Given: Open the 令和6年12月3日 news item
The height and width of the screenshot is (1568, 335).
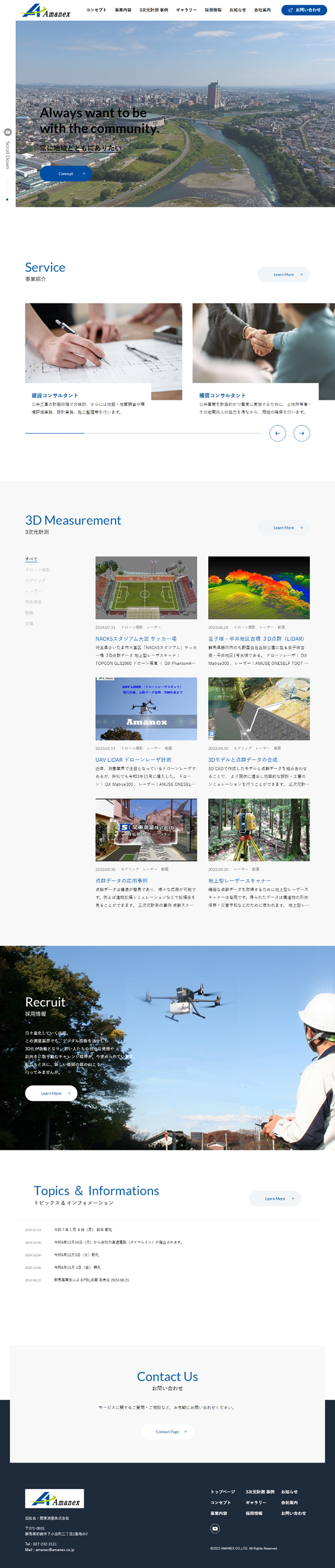Looking at the screenshot, I should [x=77, y=1255].
